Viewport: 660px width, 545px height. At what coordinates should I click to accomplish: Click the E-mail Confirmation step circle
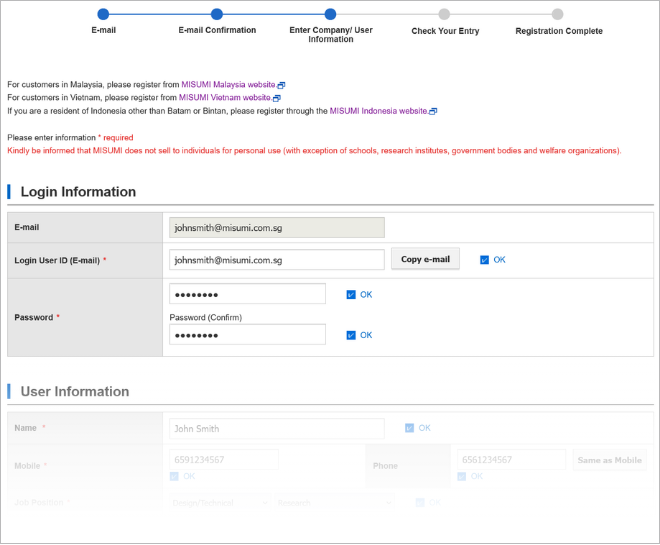(x=217, y=14)
